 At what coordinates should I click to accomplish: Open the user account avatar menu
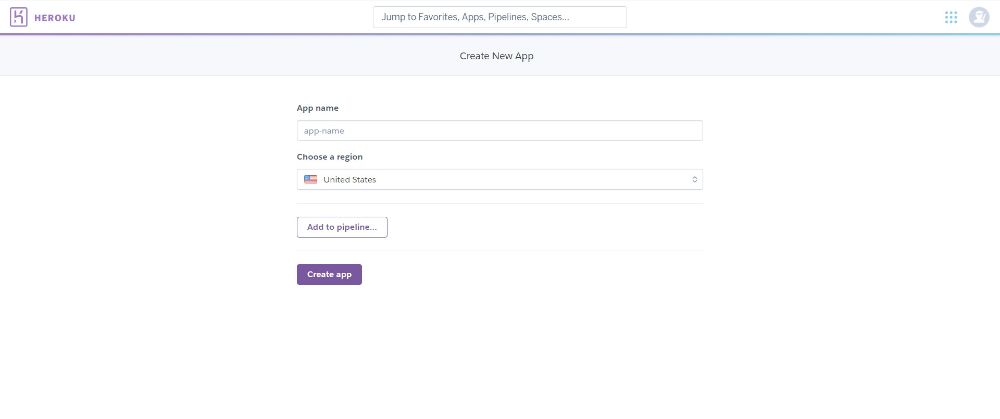point(978,17)
